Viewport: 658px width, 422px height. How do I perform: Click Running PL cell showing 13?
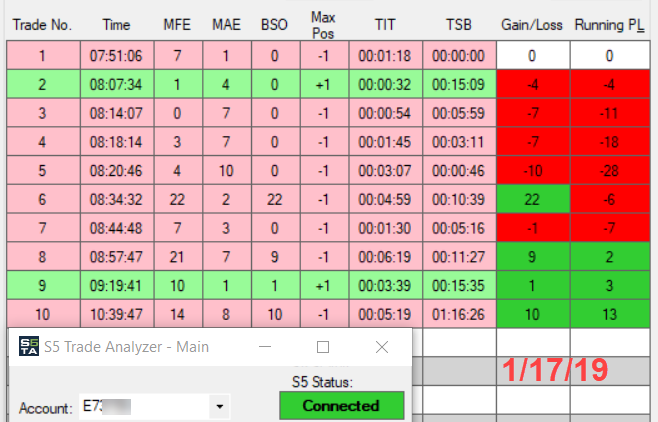point(610,314)
